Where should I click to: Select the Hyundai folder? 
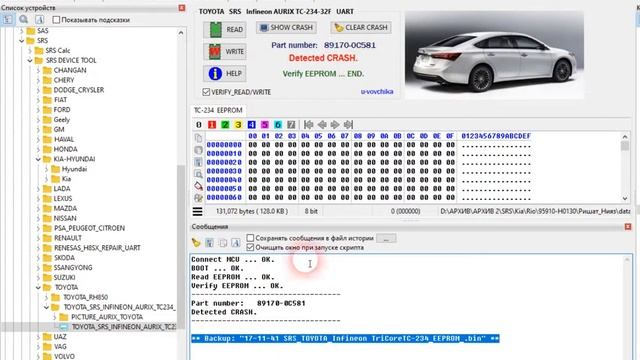(74, 169)
